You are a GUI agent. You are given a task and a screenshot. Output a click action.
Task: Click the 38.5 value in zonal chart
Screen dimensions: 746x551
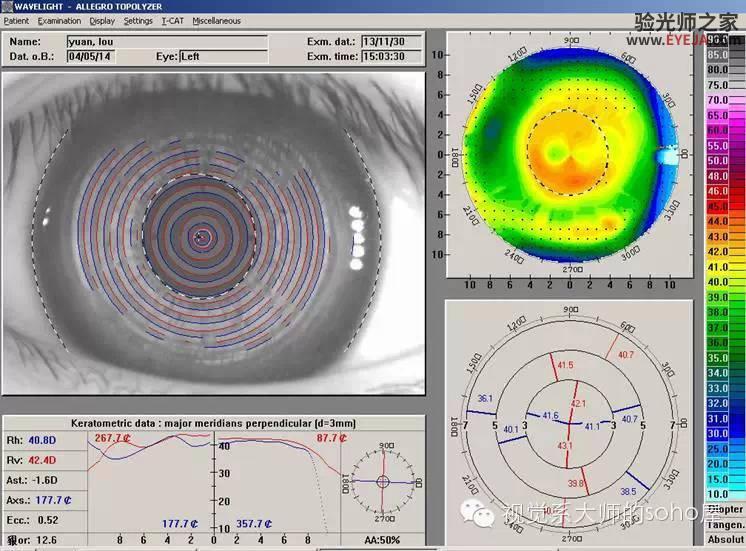click(x=628, y=491)
